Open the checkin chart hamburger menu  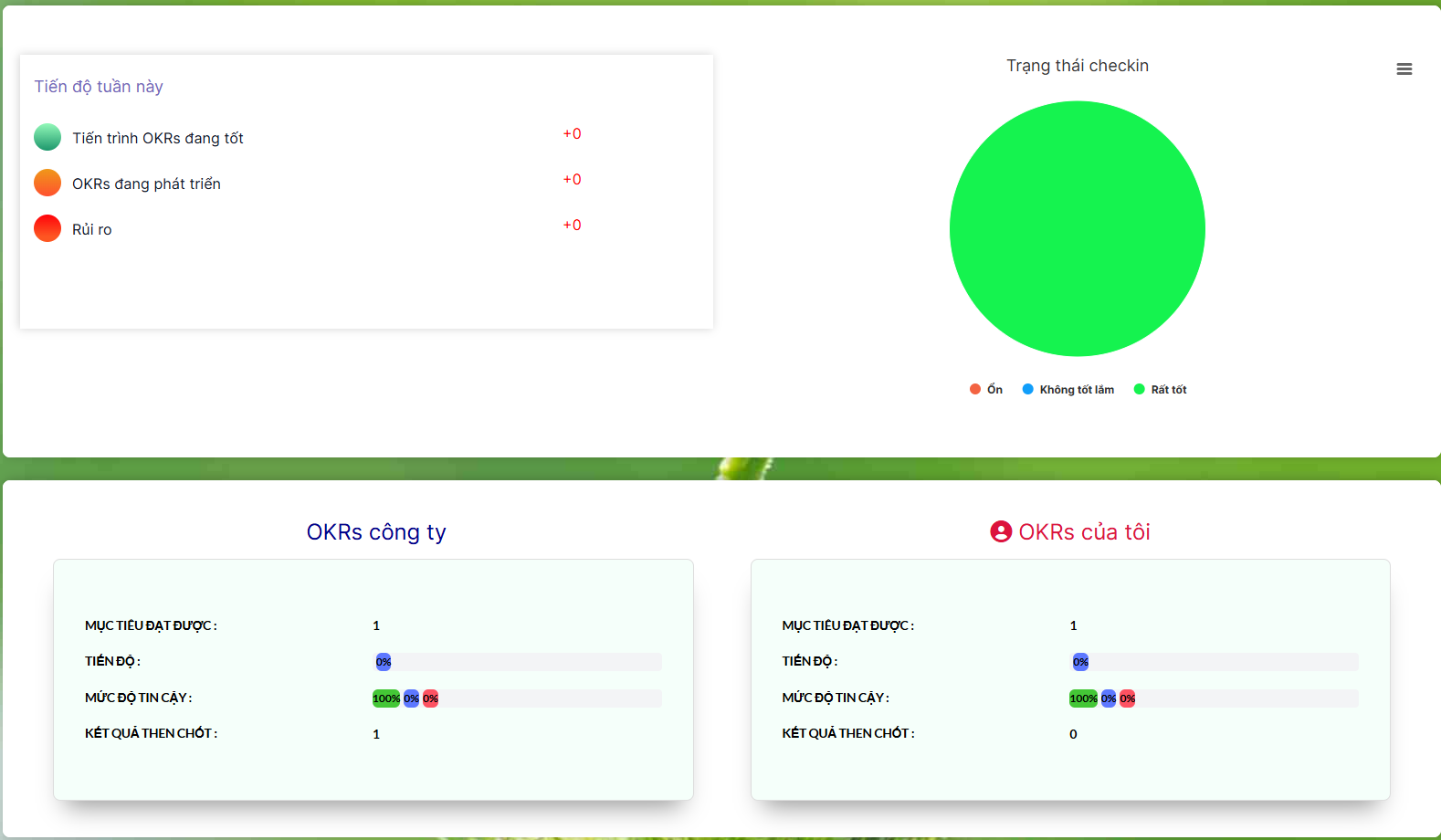click(x=1404, y=69)
